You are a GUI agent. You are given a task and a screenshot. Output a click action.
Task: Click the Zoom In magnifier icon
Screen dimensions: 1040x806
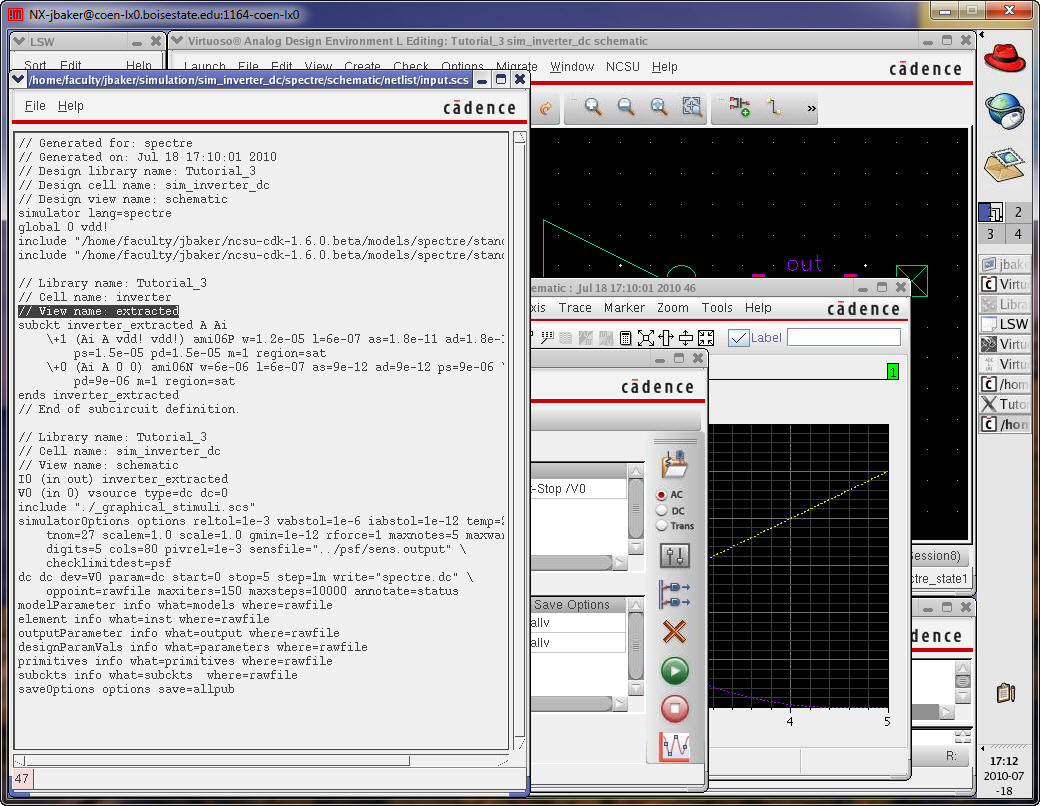click(593, 107)
